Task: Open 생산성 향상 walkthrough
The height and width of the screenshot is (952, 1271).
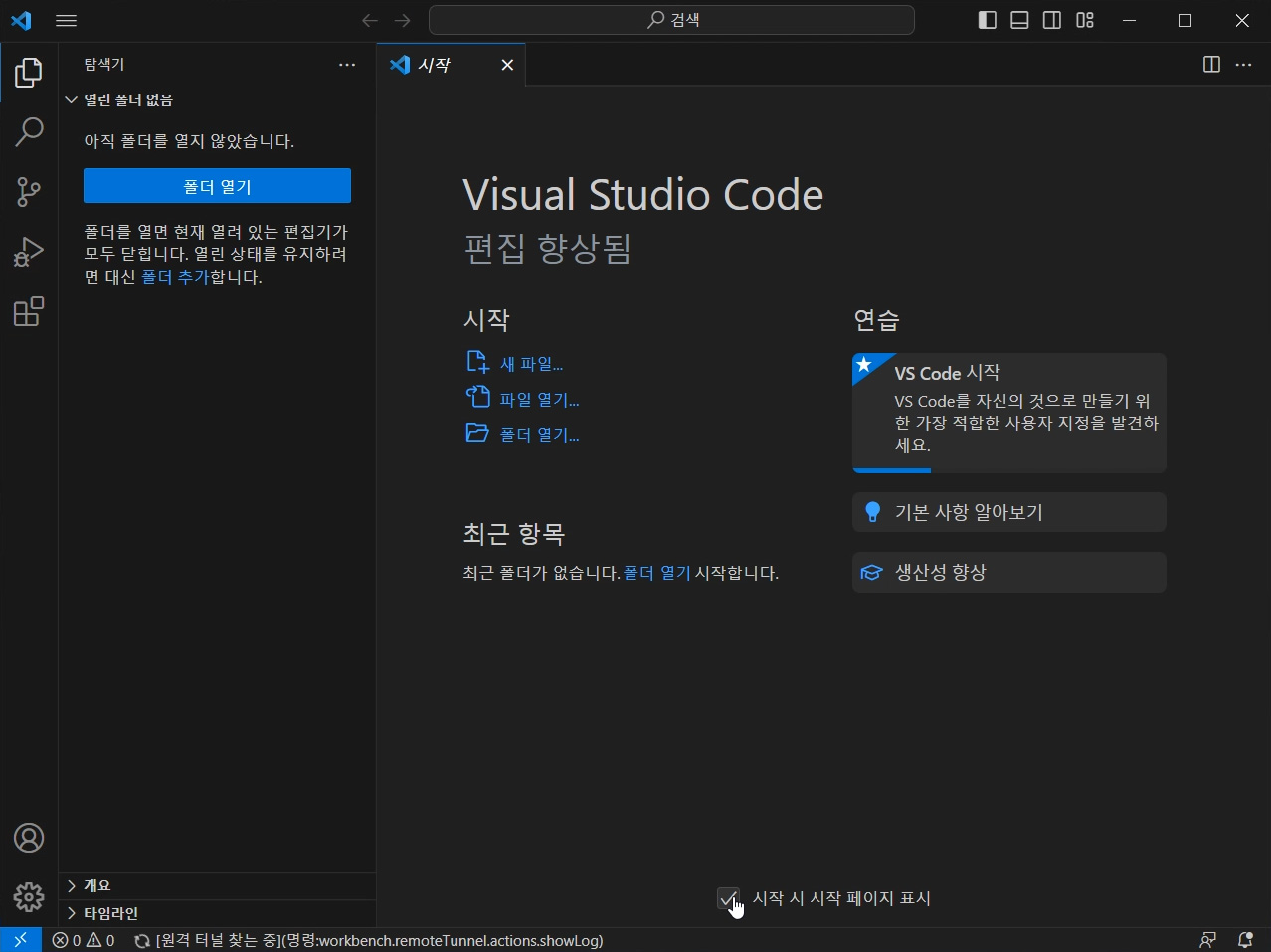Action: click(1009, 572)
